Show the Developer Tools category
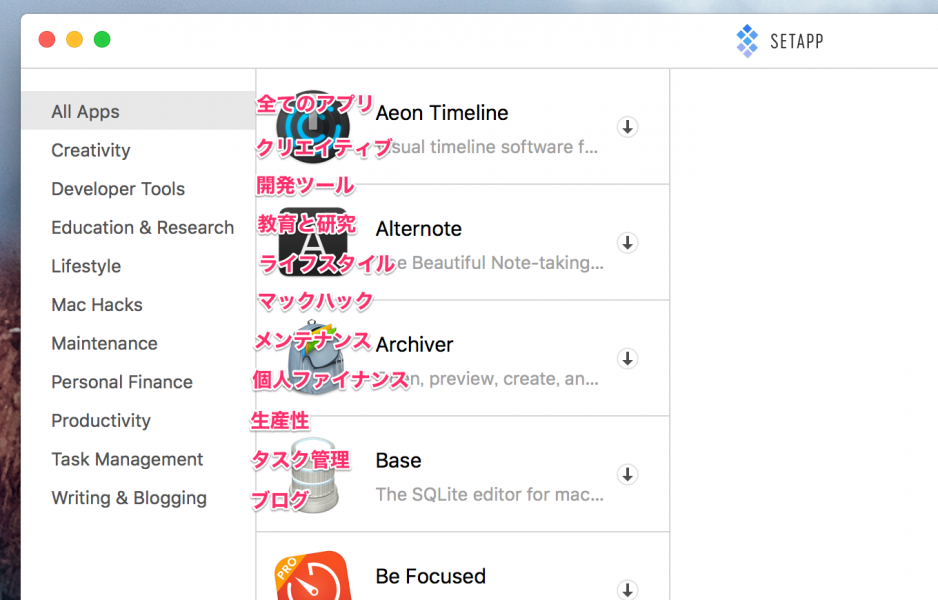 click(118, 189)
